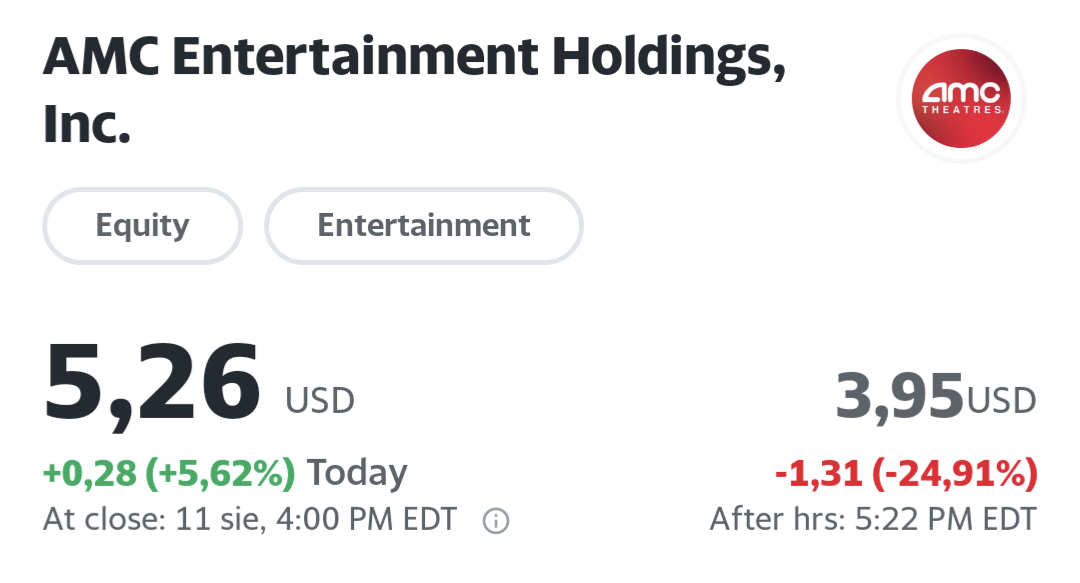Click the Inc. text on second title line
The width and height of the screenshot is (1080, 583).
coord(87,125)
